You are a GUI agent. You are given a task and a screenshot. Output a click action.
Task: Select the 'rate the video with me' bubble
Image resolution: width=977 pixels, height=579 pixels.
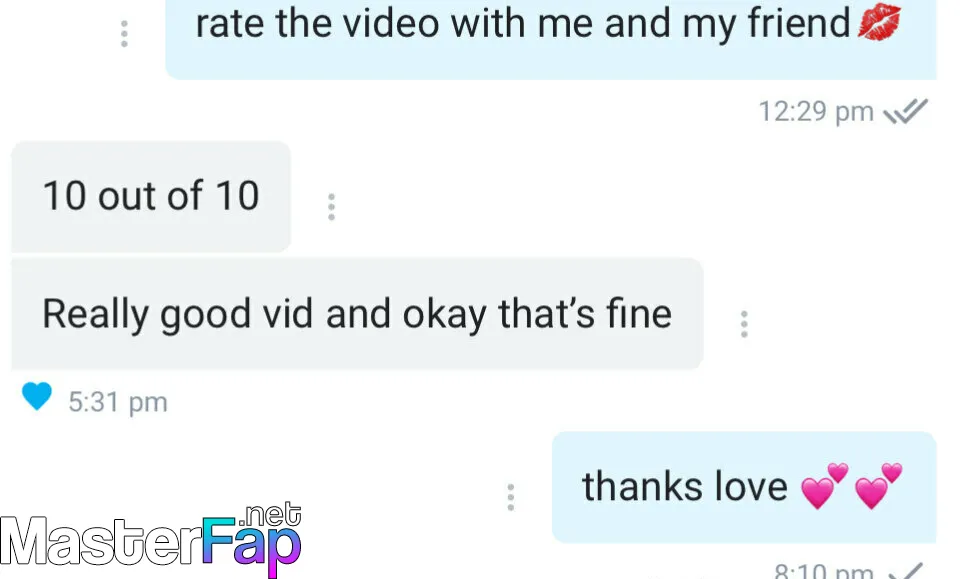click(x=551, y=39)
